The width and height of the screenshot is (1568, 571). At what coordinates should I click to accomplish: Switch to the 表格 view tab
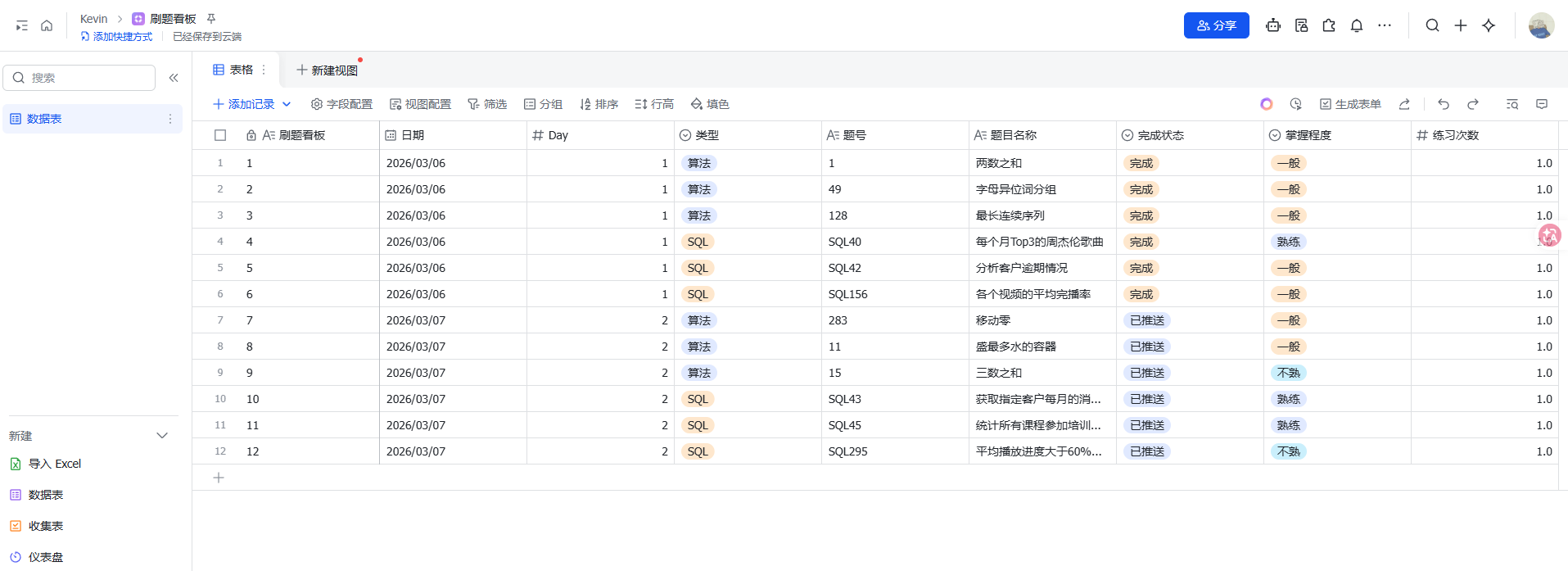[x=233, y=70]
